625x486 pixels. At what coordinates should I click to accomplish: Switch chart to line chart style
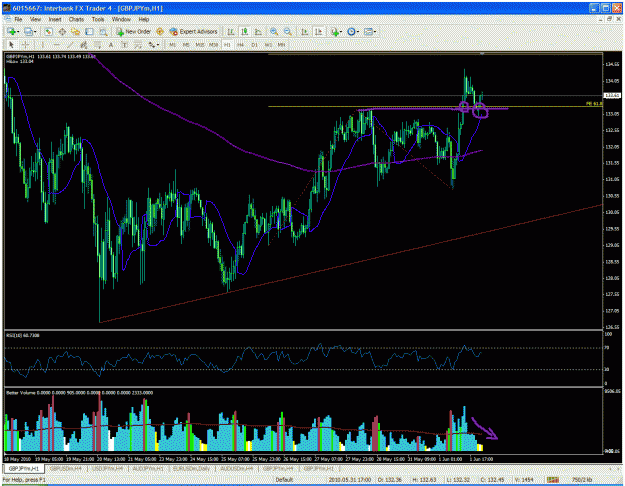258,31
